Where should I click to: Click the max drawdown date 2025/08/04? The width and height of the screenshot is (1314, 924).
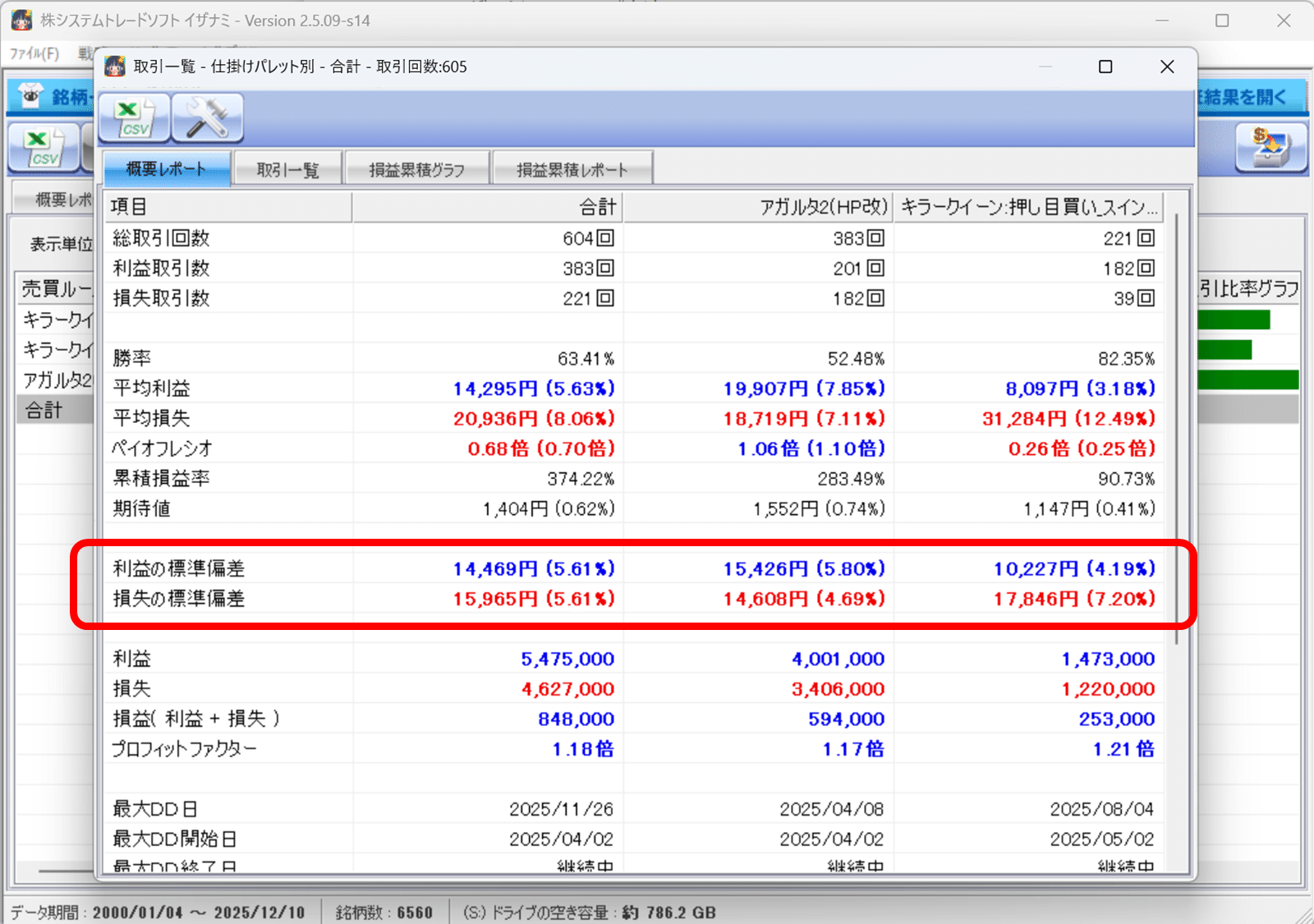pos(1101,809)
